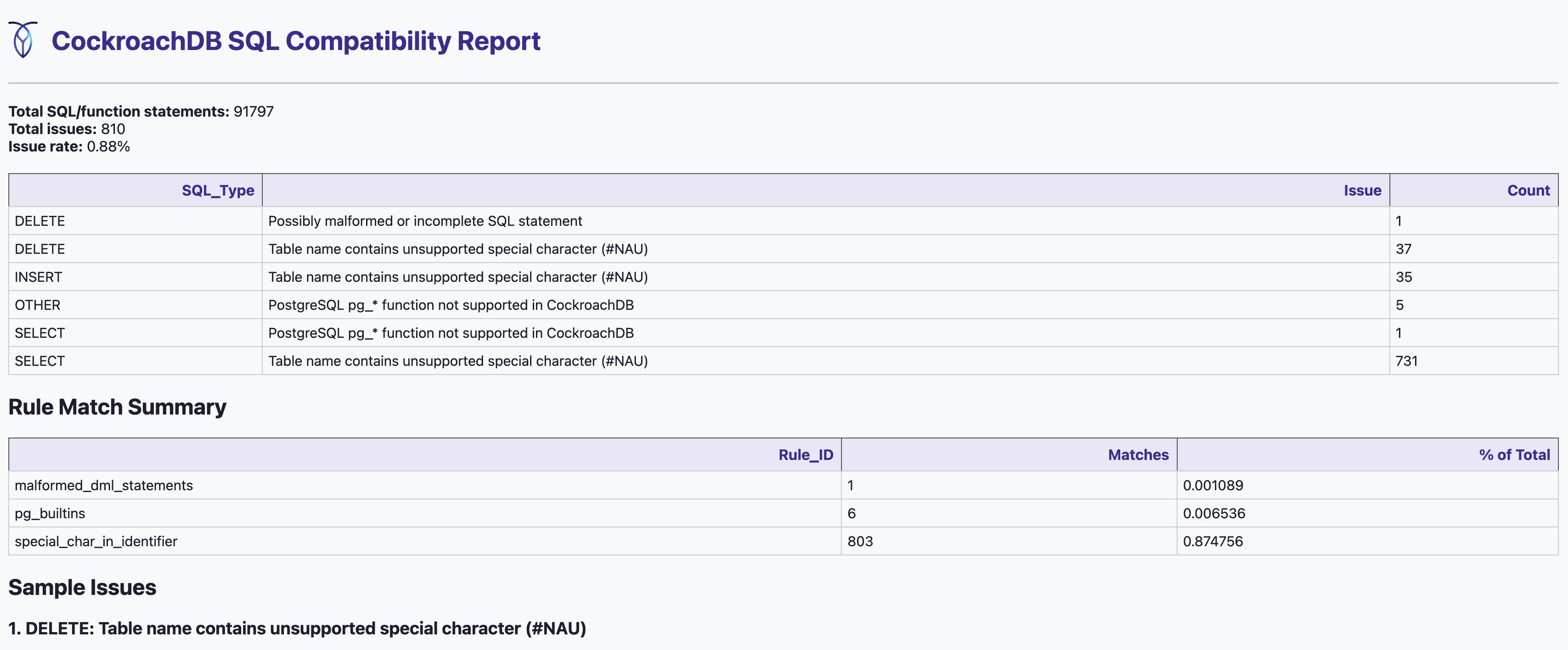Click the OTHER SQL type cell
This screenshot has height=650, width=1568.
click(x=38, y=305)
